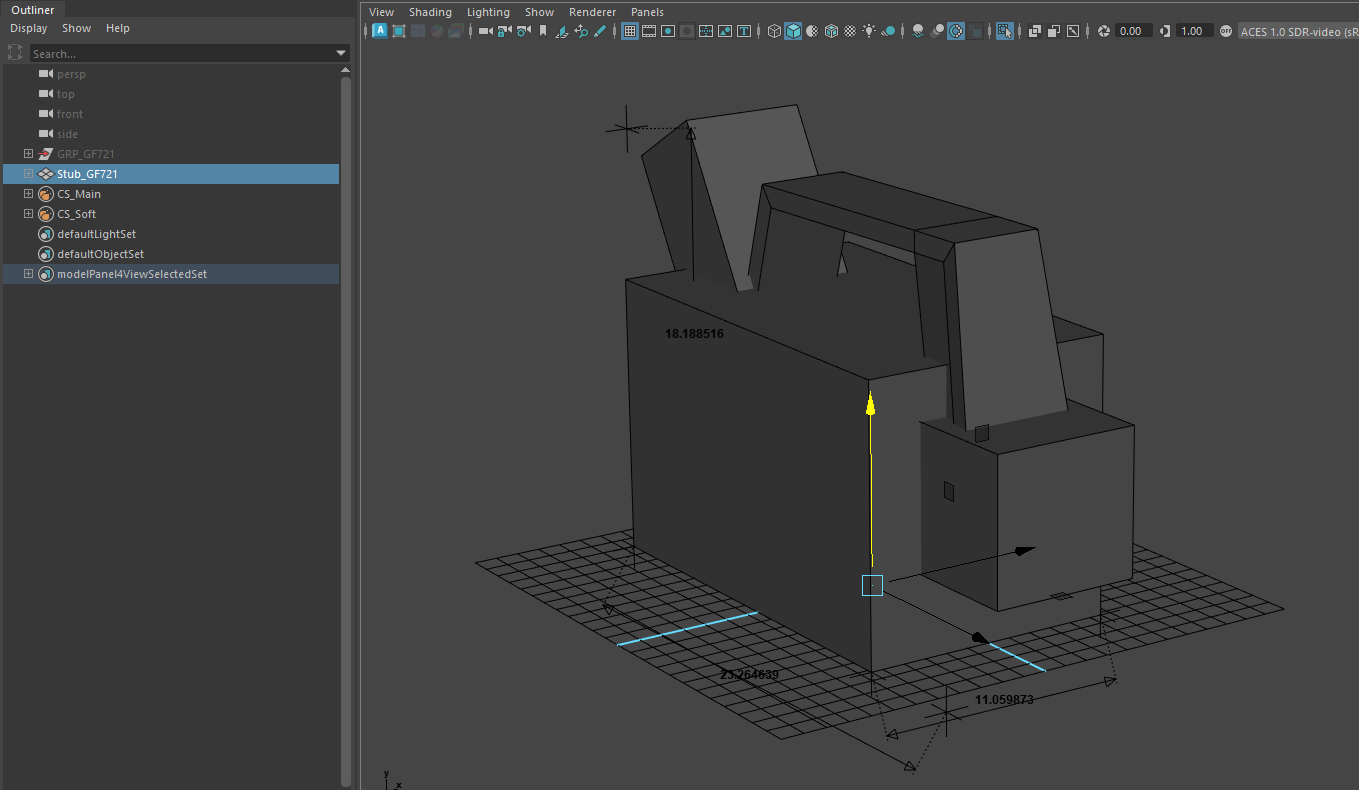Click the Image Plane icon
This screenshot has height=790, width=1359.
[562, 31]
